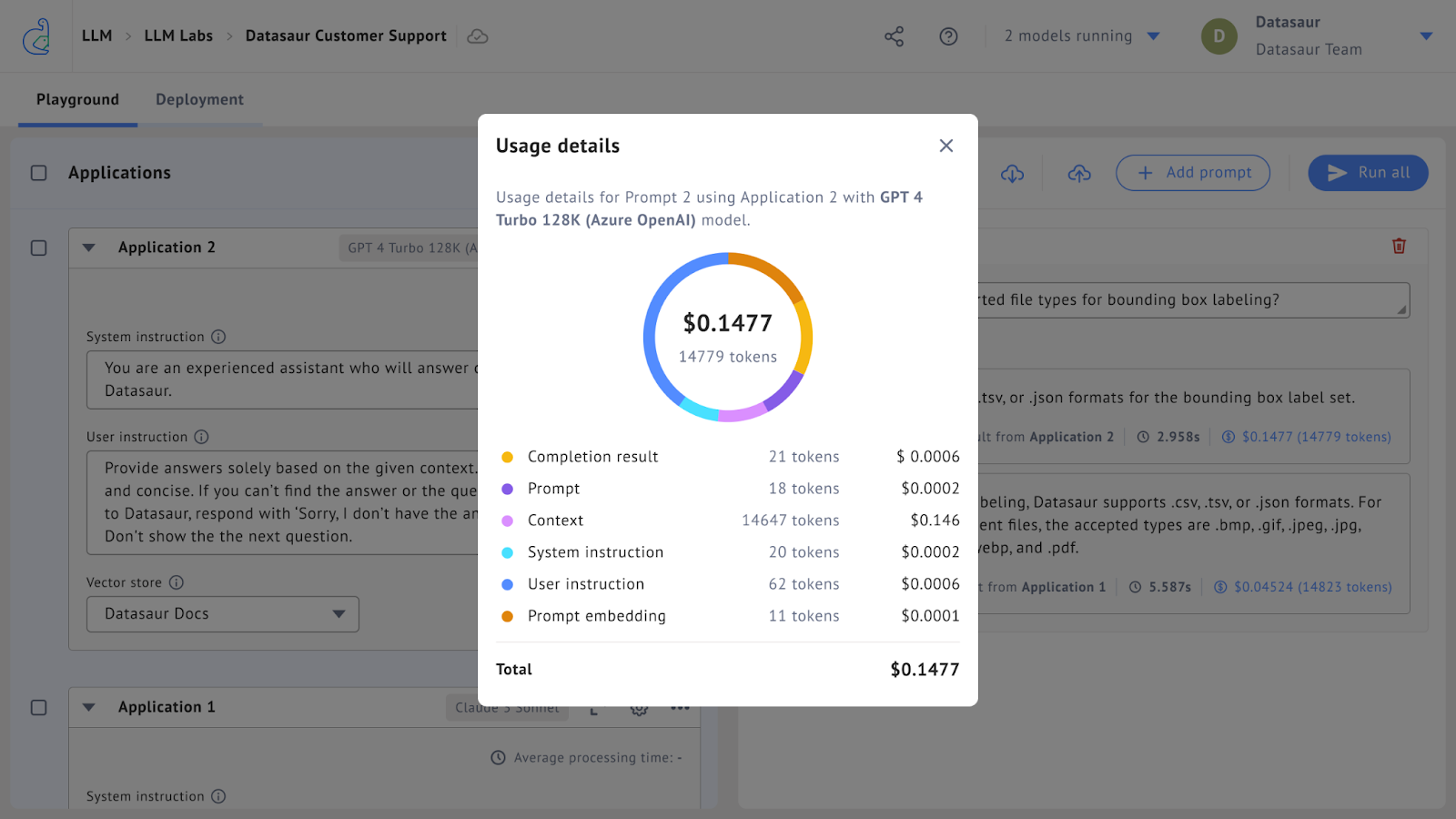Open the Datasaur Docs vector store dropdown
The width and height of the screenshot is (1456, 819).
click(223, 614)
